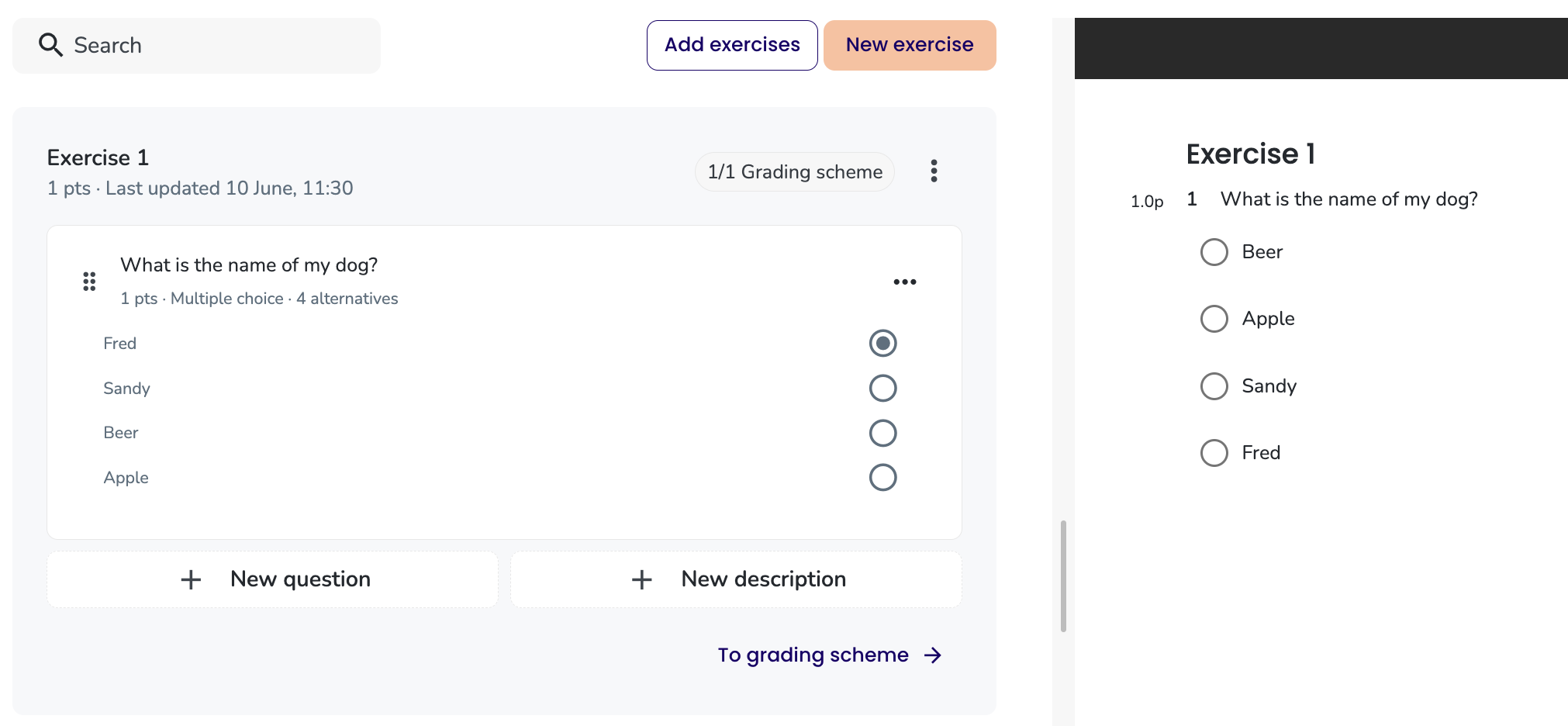Choose Beer in the exercise preview
Screen dimensions: 1568x726
(x=1214, y=252)
